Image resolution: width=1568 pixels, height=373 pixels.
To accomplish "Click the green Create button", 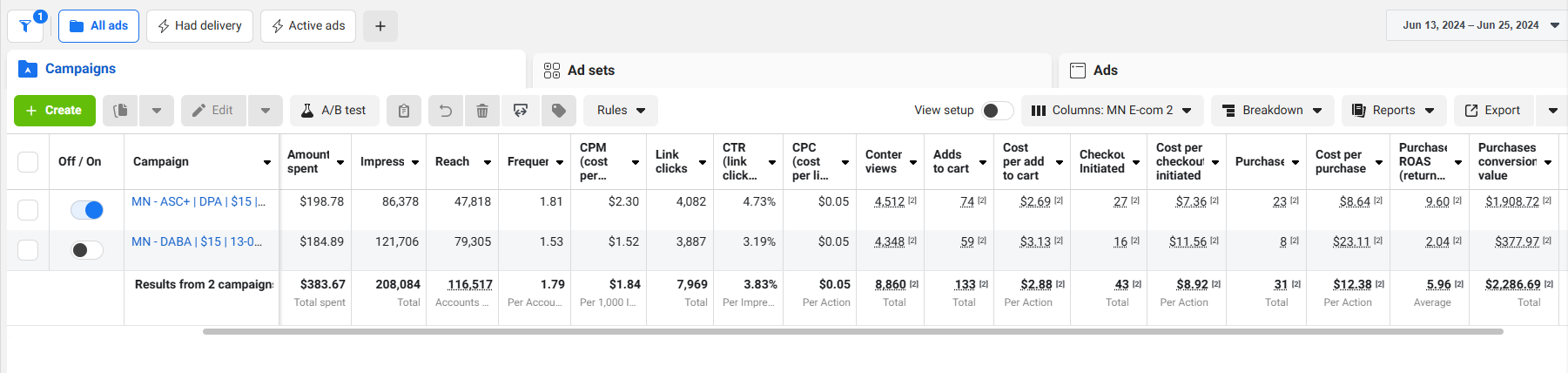I will pos(54,111).
